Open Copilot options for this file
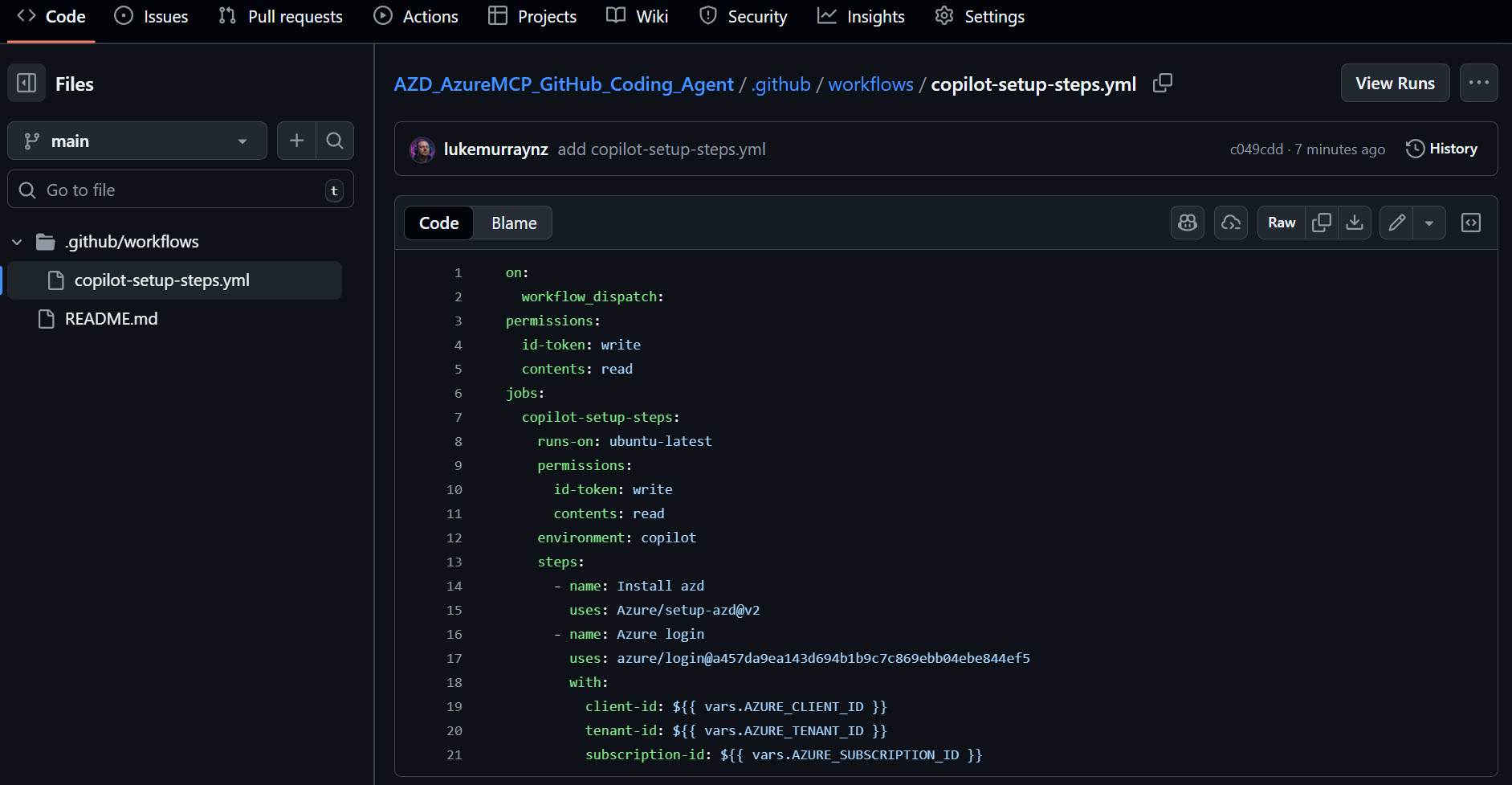 [x=1188, y=223]
